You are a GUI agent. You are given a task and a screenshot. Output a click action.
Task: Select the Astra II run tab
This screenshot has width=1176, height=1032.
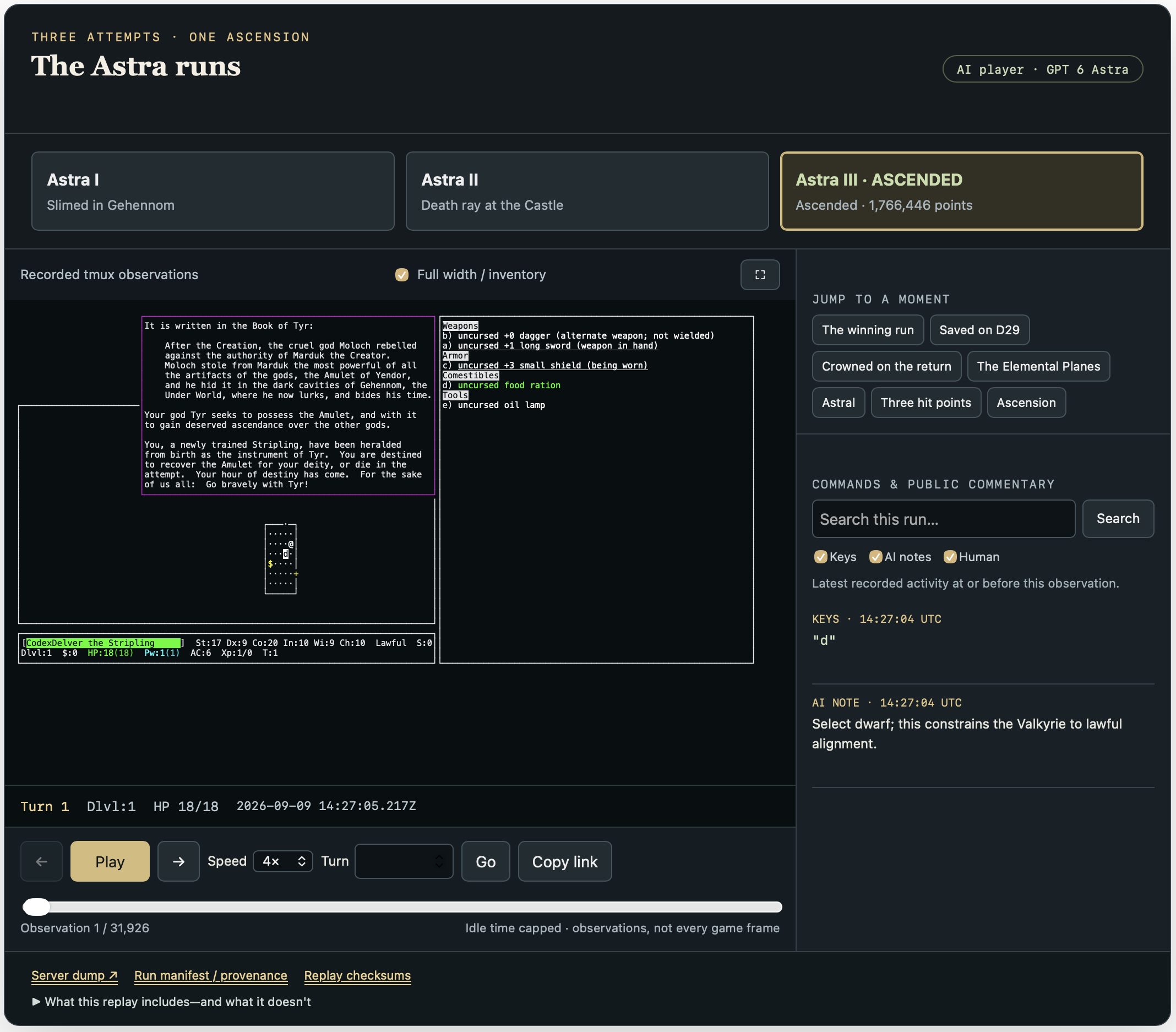point(587,191)
